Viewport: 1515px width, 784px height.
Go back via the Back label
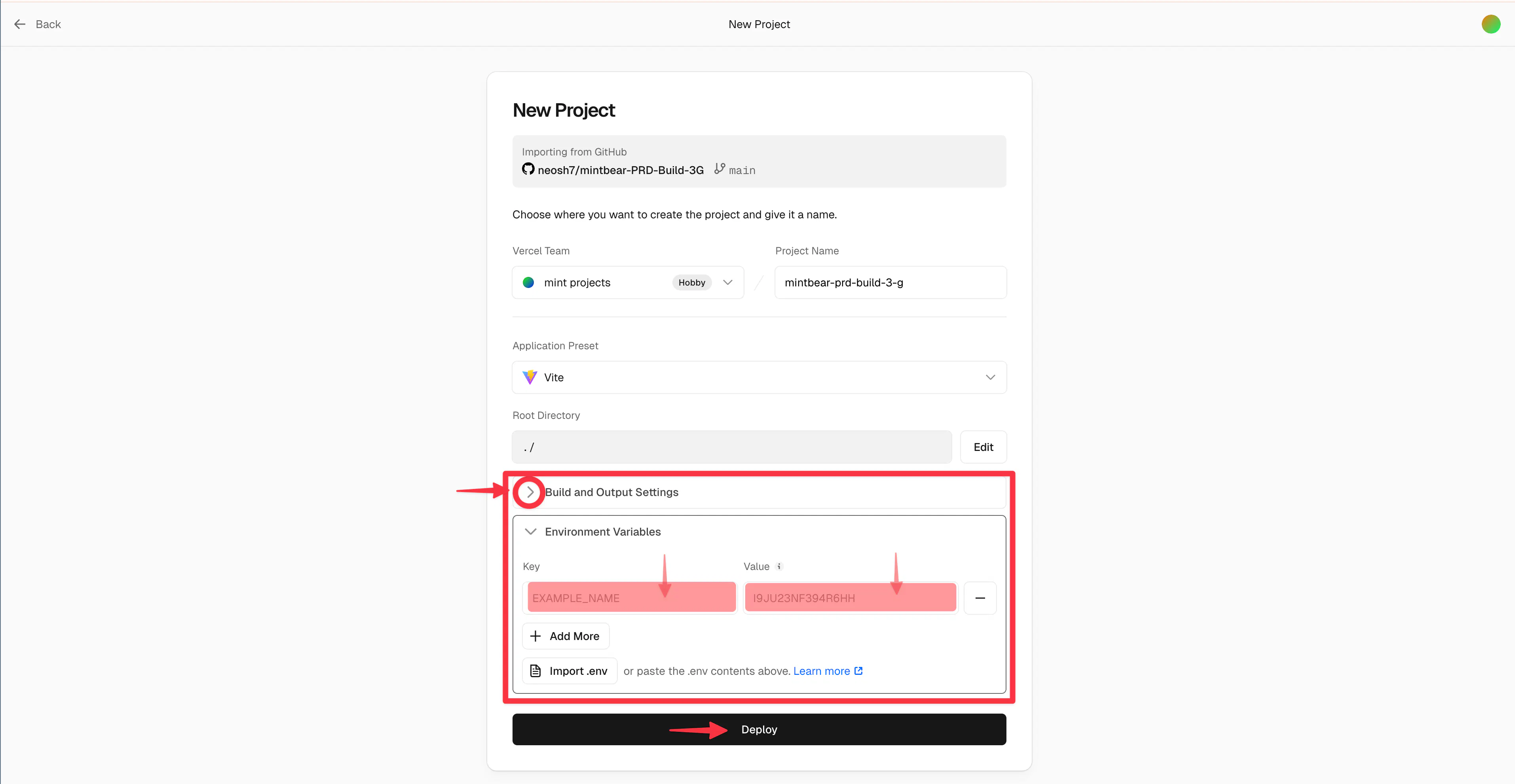pos(48,24)
